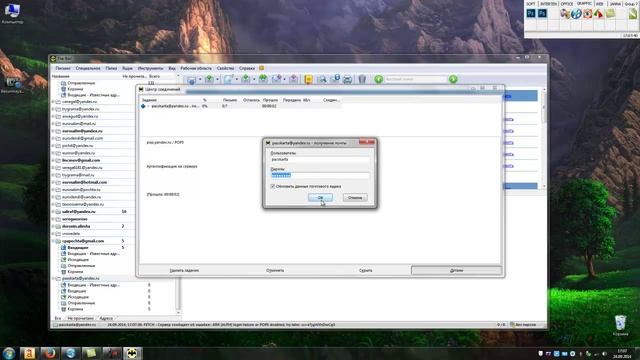The image size is (640, 360).
Task: Click the reply to all toolbar icon
Action: pyautogui.click(x=263, y=79)
